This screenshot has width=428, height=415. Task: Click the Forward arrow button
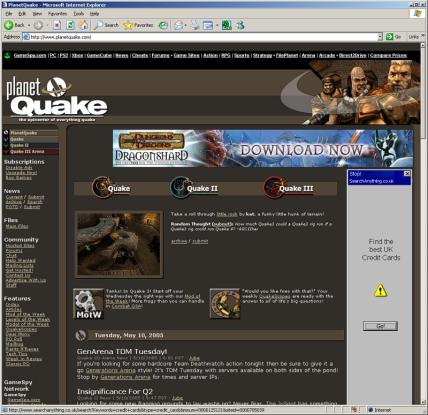(38, 25)
